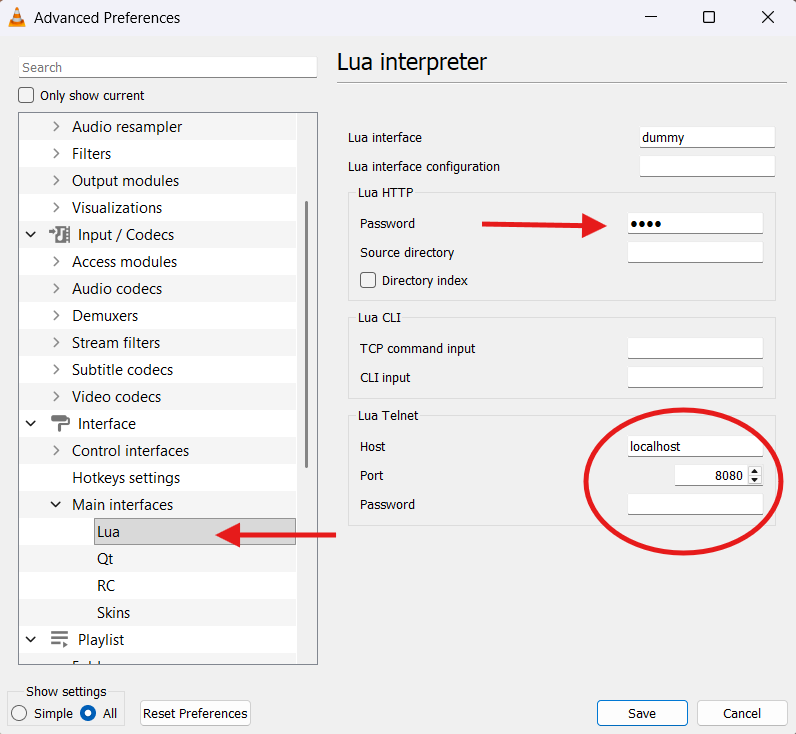This screenshot has width=796, height=734.
Task: Collapse the Playlist section chevron
Action: coord(31,640)
